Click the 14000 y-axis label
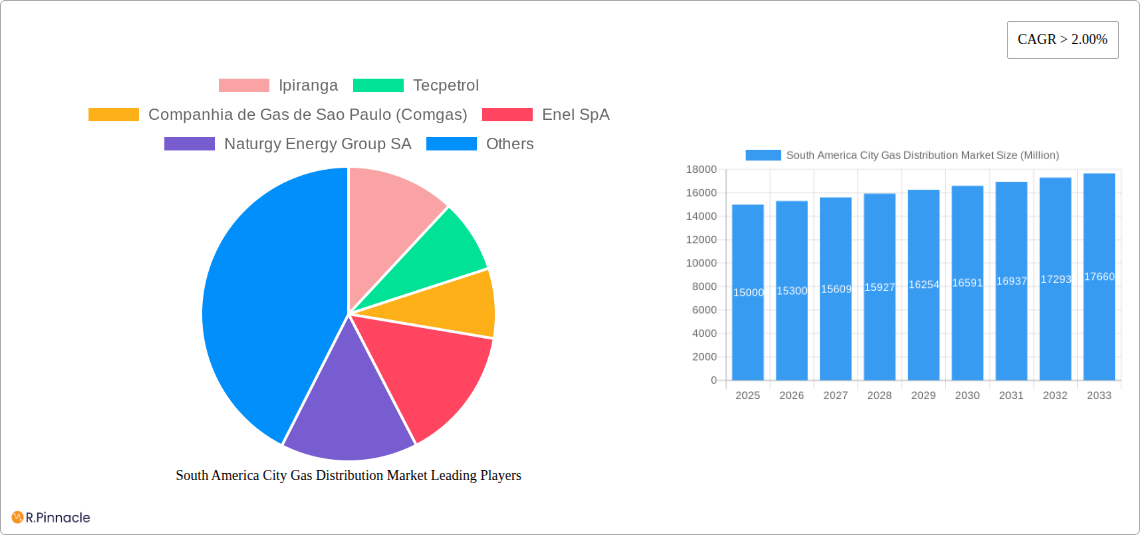Viewport: 1140px width, 535px height. (x=702, y=217)
